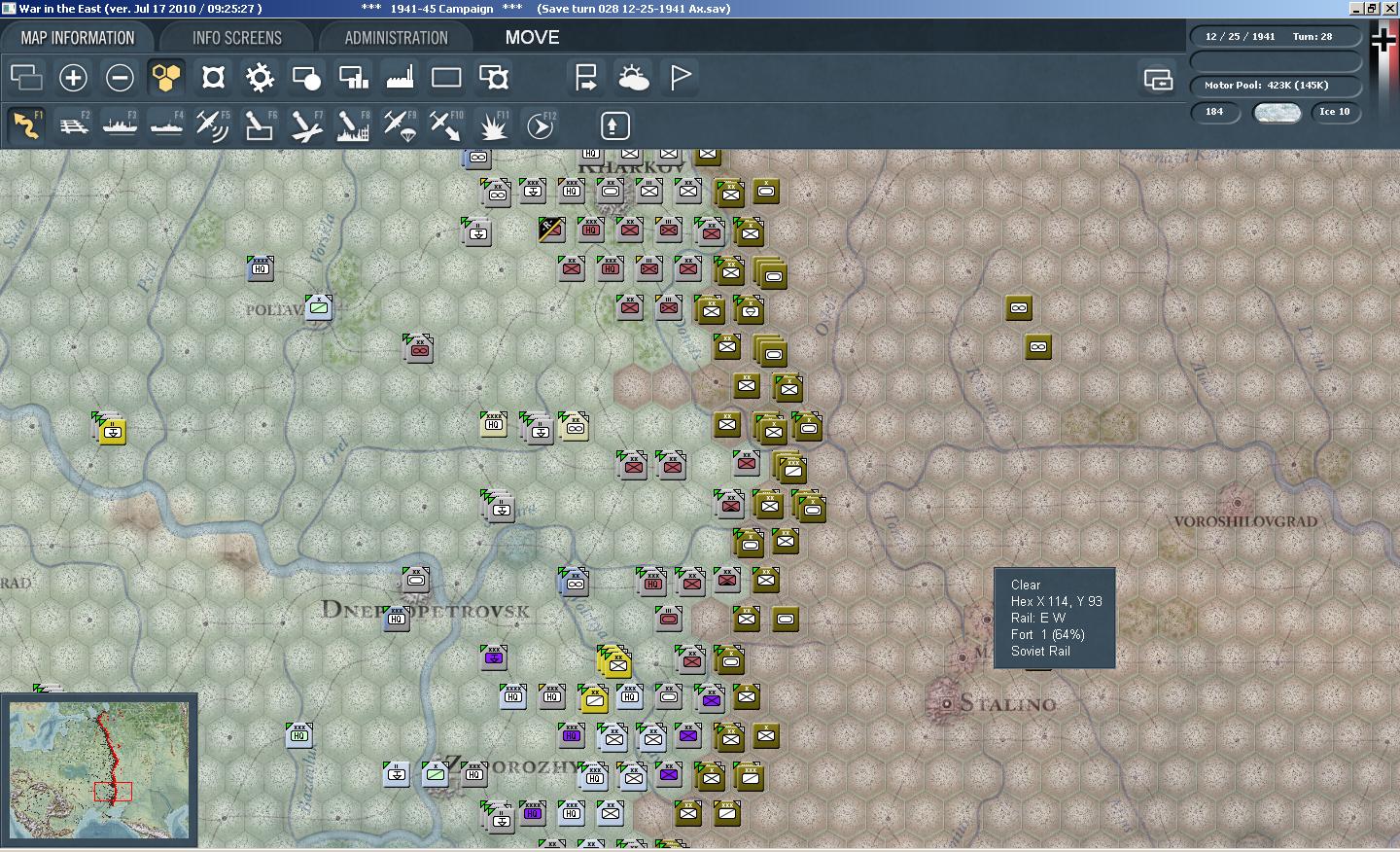
Task: Click the overlapping-windows icon beside the date panel
Action: (1158, 79)
